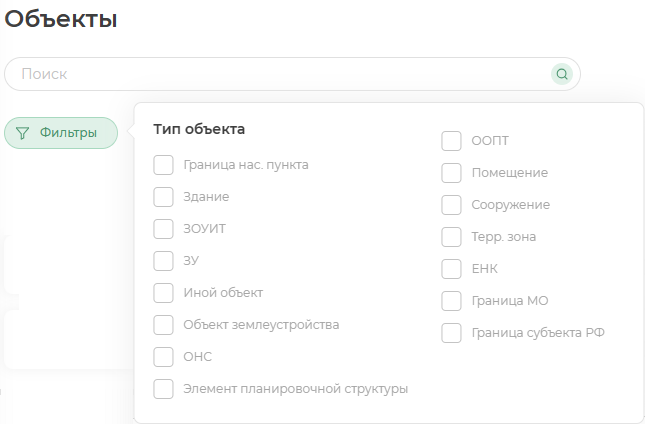Check the Сооружение checkbox
Screen dimensions: 645x424
tap(451, 205)
